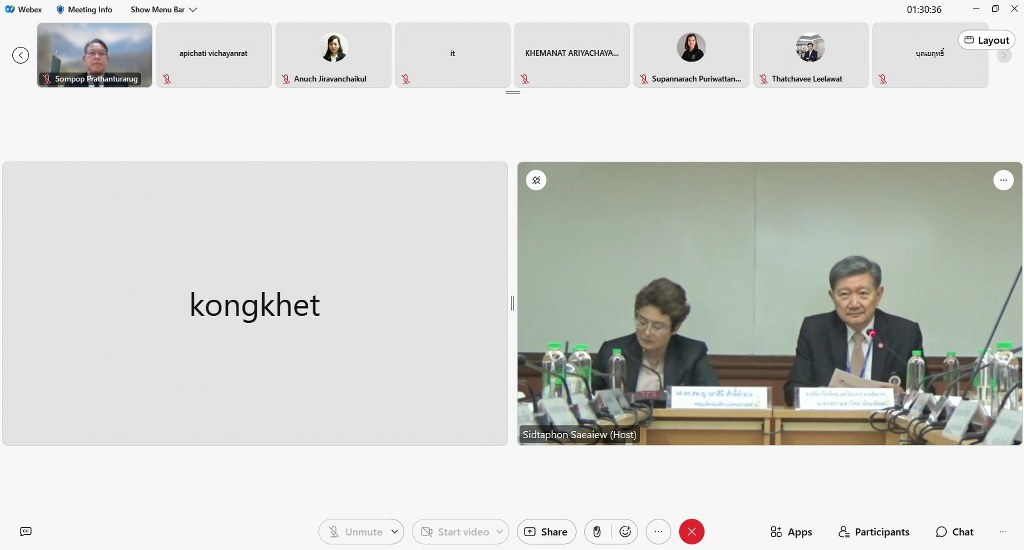The height and width of the screenshot is (550, 1024).
Task: Open more options ellipsis beside the reactions button
Action: pyautogui.click(x=658, y=532)
